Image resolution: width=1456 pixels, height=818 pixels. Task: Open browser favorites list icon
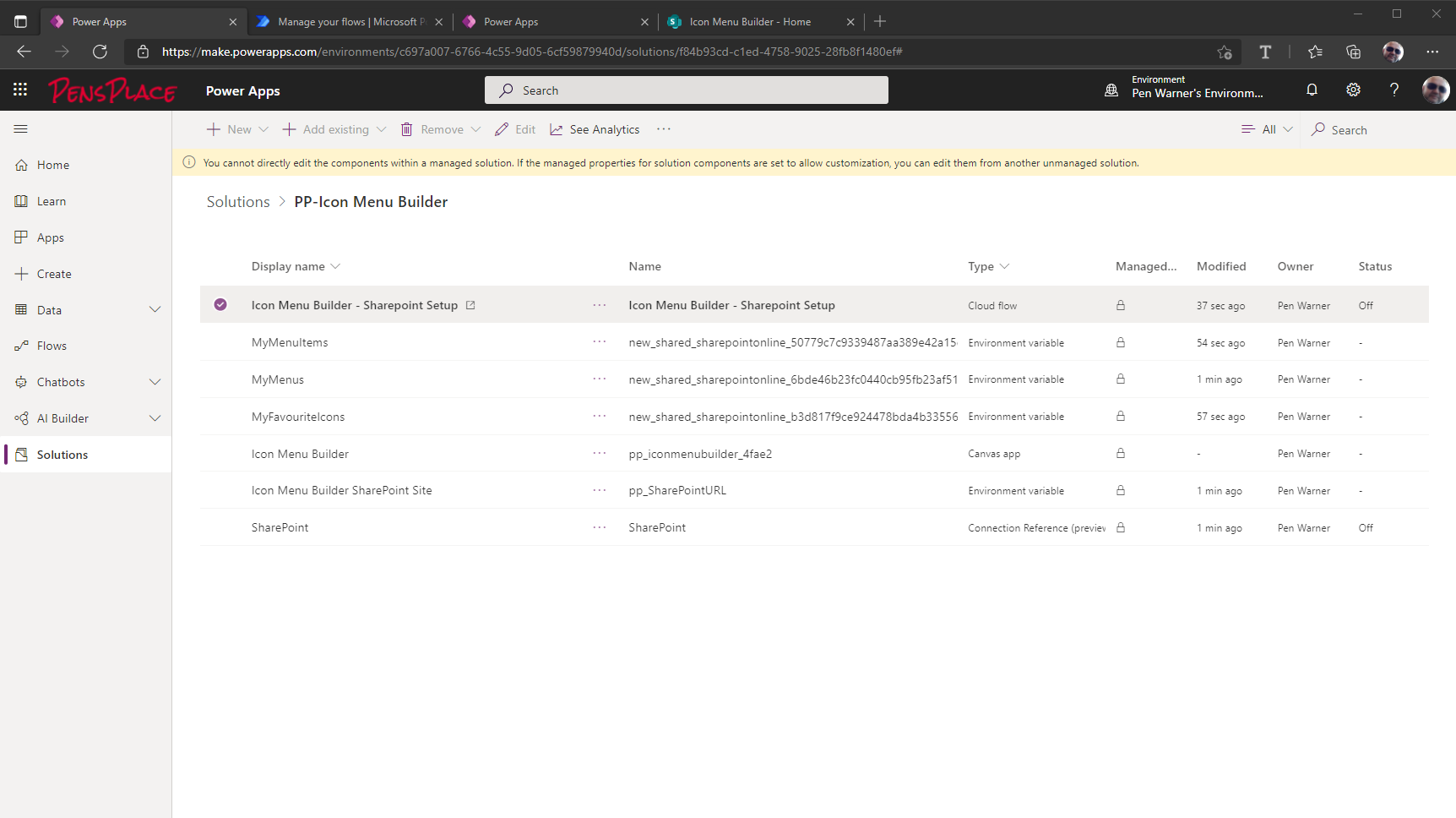[1315, 52]
